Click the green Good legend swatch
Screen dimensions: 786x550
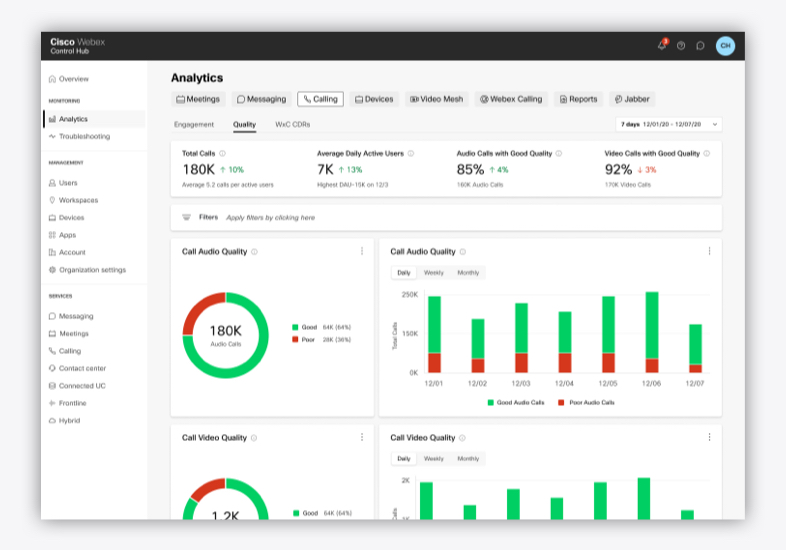click(x=295, y=327)
